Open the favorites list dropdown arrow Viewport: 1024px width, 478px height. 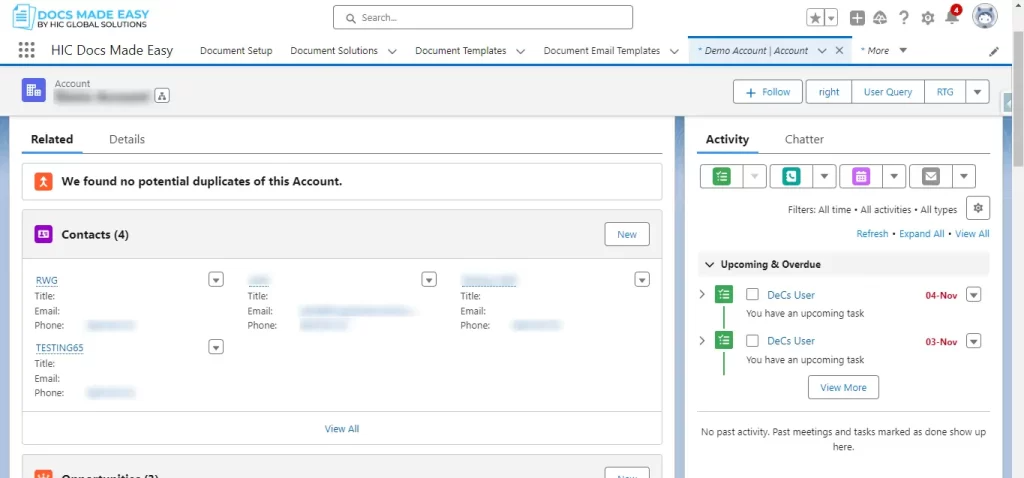point(831,18)
